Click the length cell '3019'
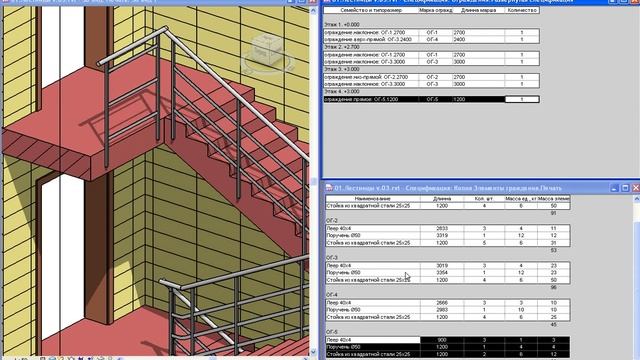 pyautogui.click(x=442, y=266)
